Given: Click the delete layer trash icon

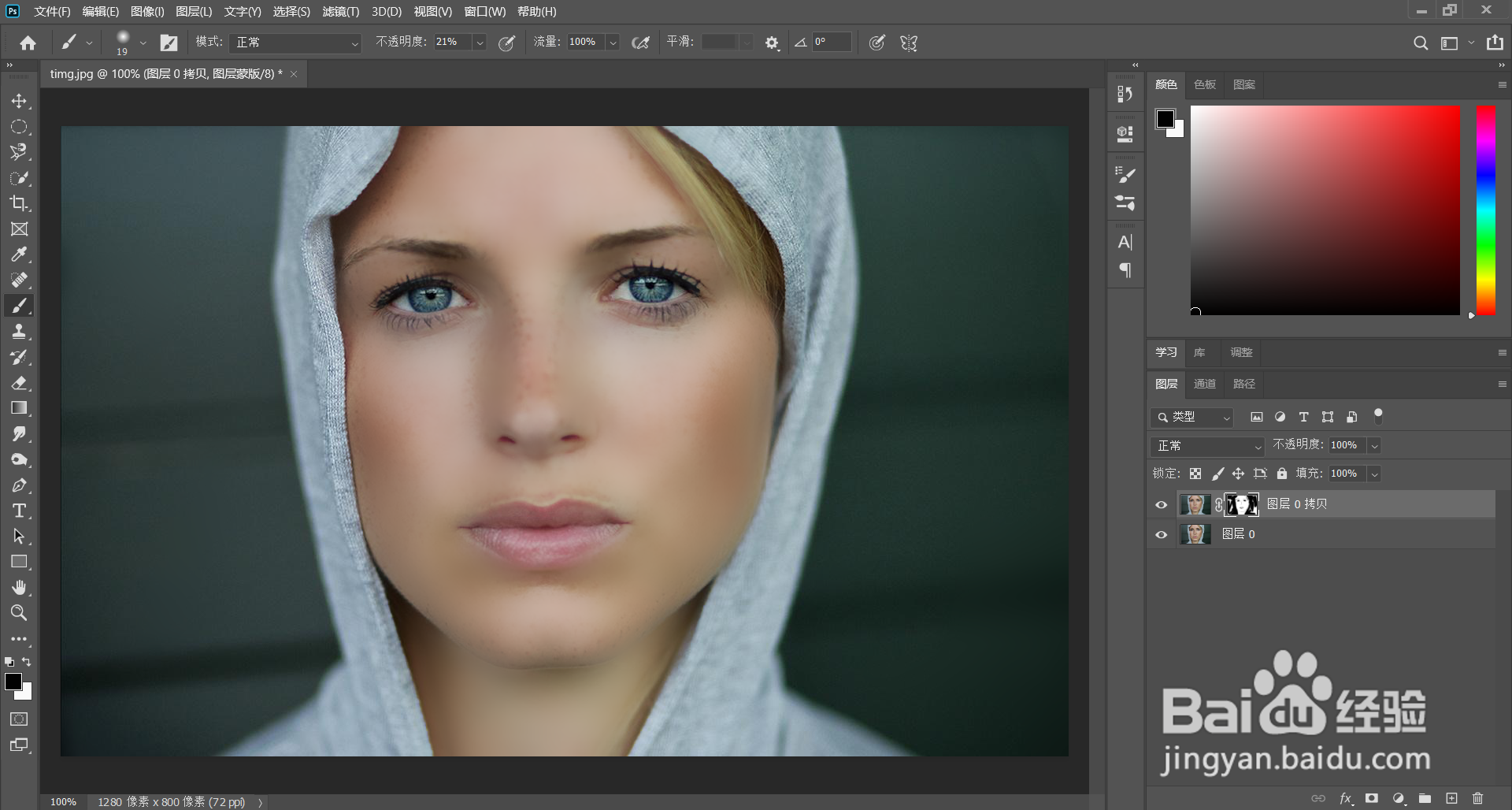Looking at the screenshot, I should point(1477,798).
